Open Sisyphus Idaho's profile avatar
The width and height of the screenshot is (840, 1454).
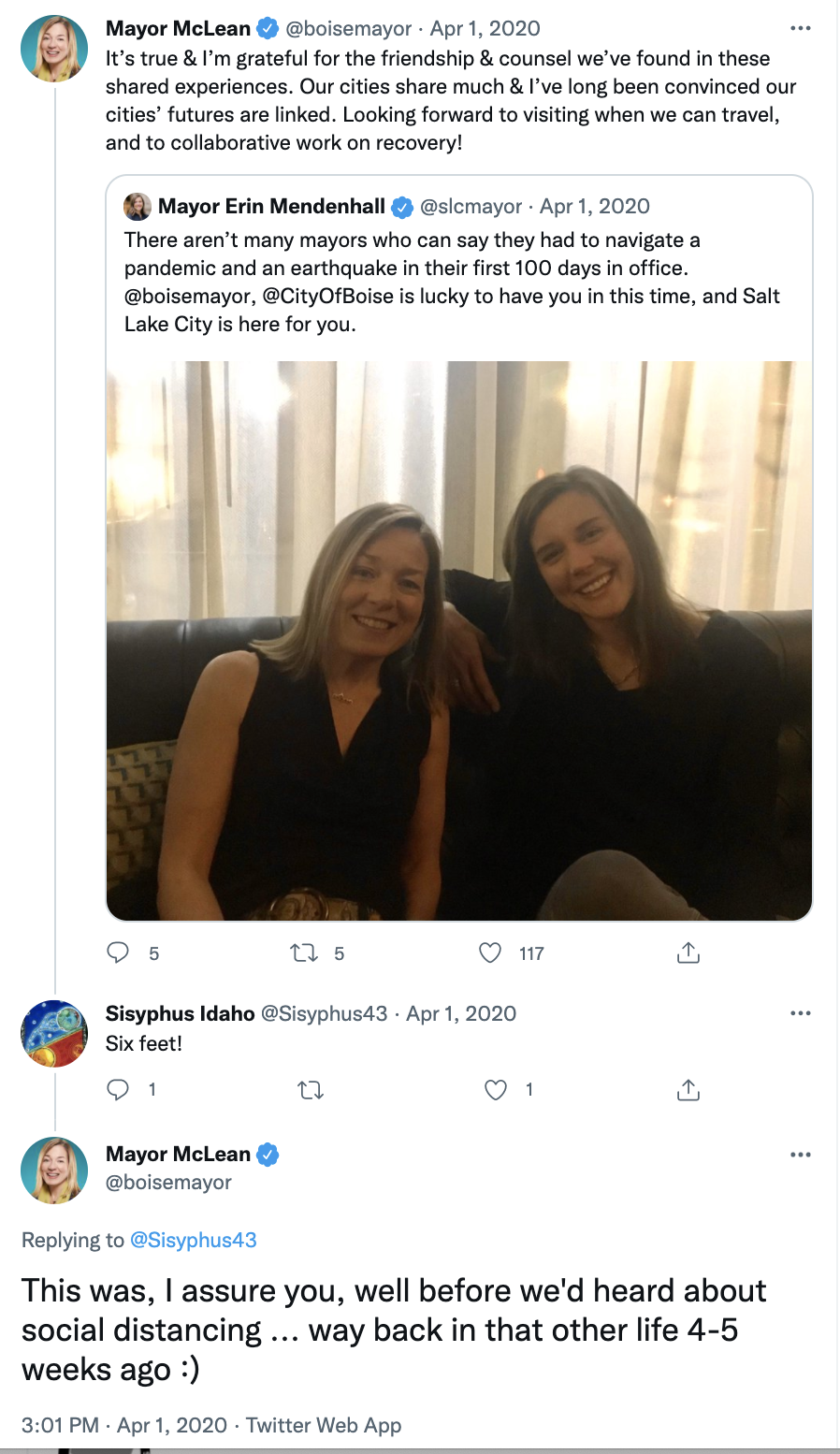coord(54,1034)
